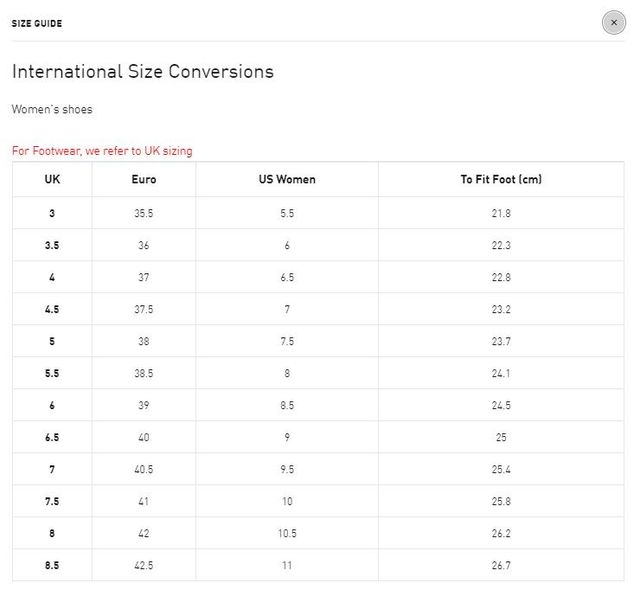Image resolution: width=640 pixels, height=596 pixels.
Task: Click Euro size 38.5 cell
Action: click(144, 373)
